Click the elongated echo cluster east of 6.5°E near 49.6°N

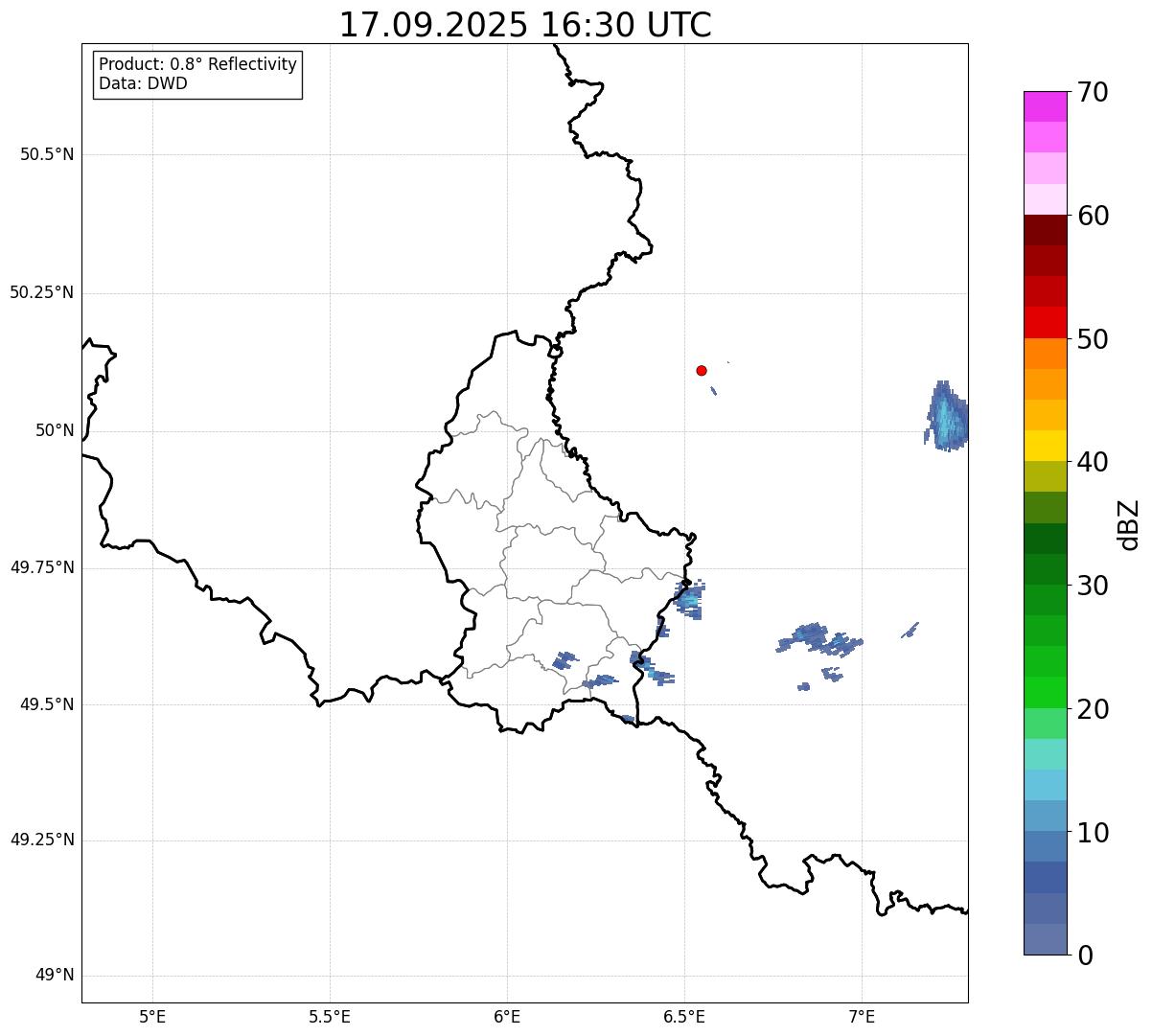tap(819, 638)
